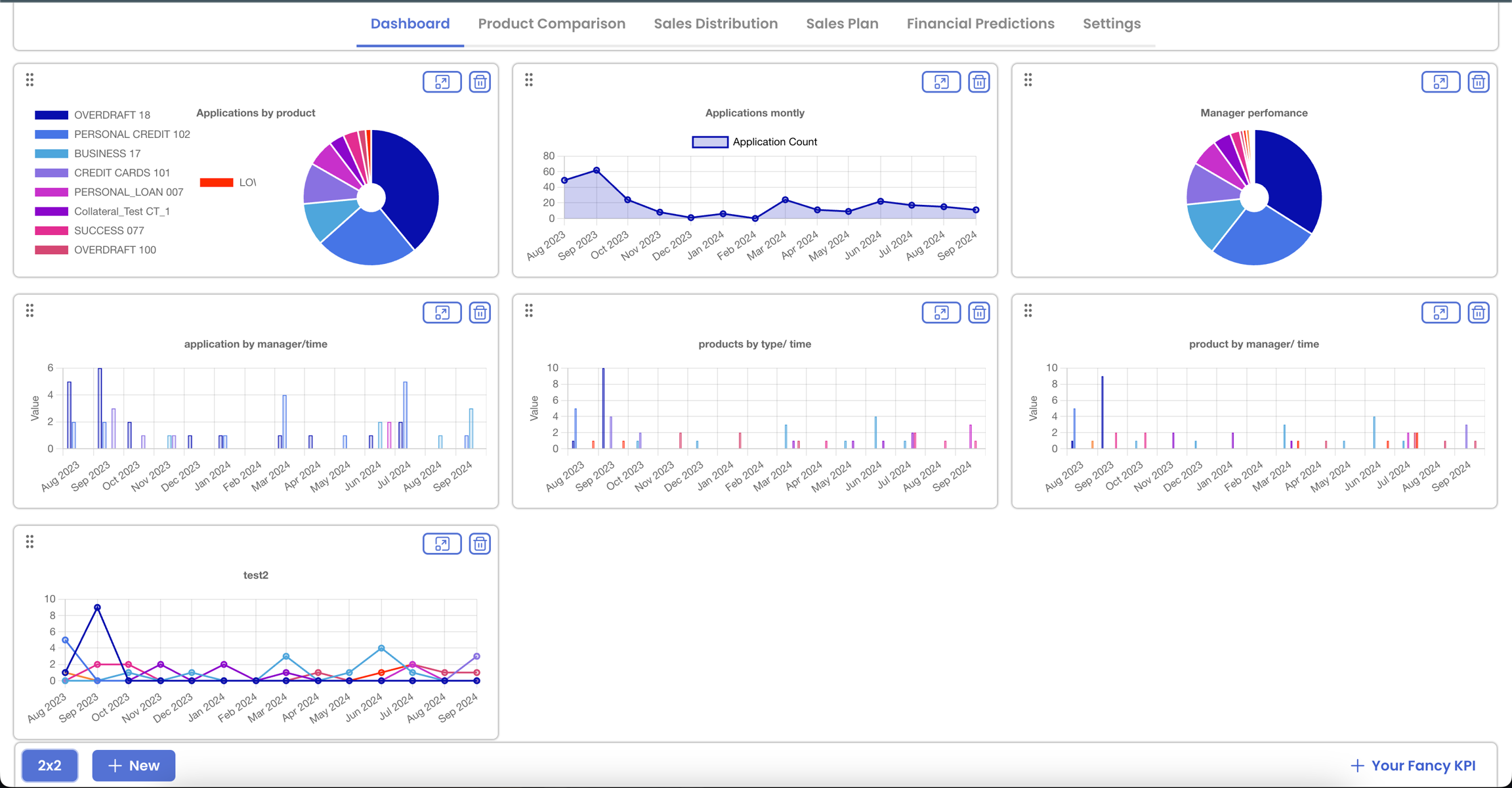
Task: Delete the Applications by product widget
Action: 480,82
